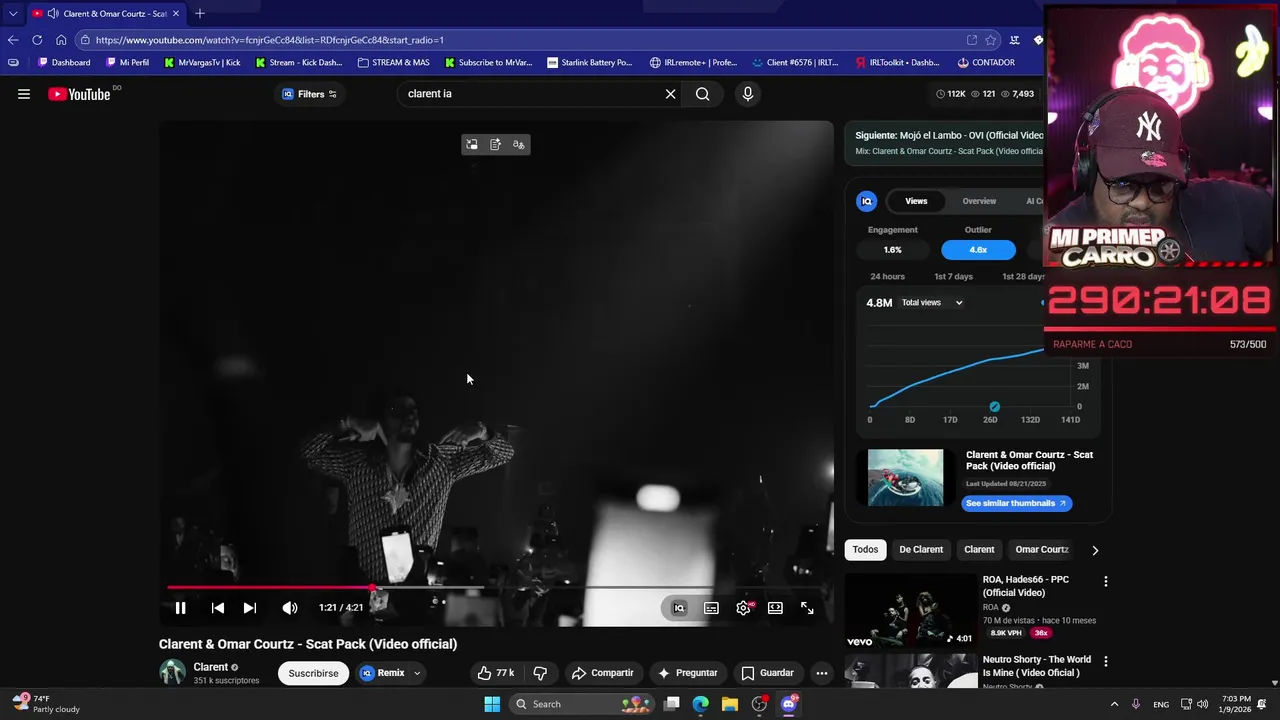Skip to the previous video
The width and height of the screenshot is (1280, 720).
217,608
